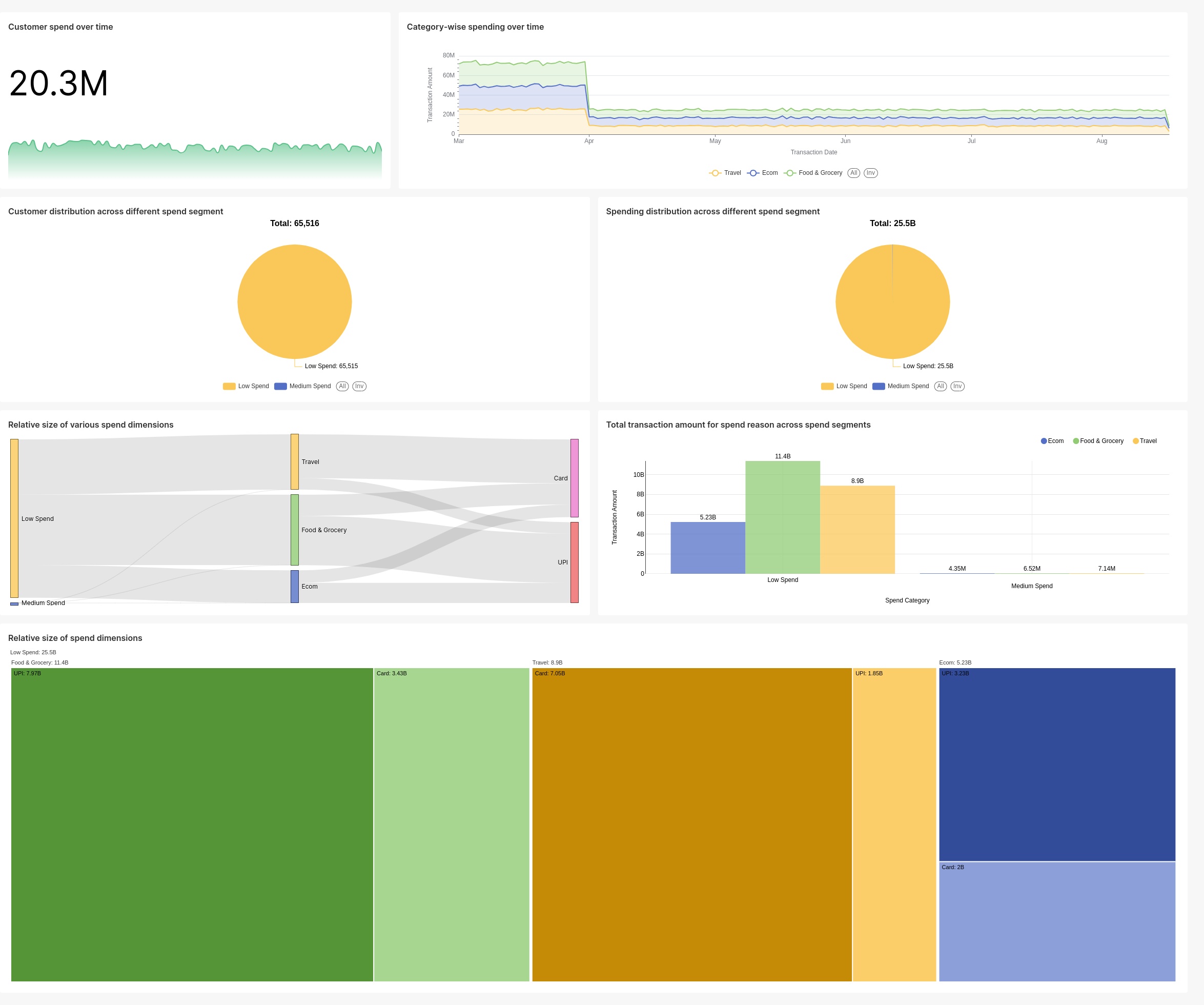This screenshot has height=1005, width=1204.
Task: Select the Medium Spend node in Sankey diagram
Action: point(14,604)
